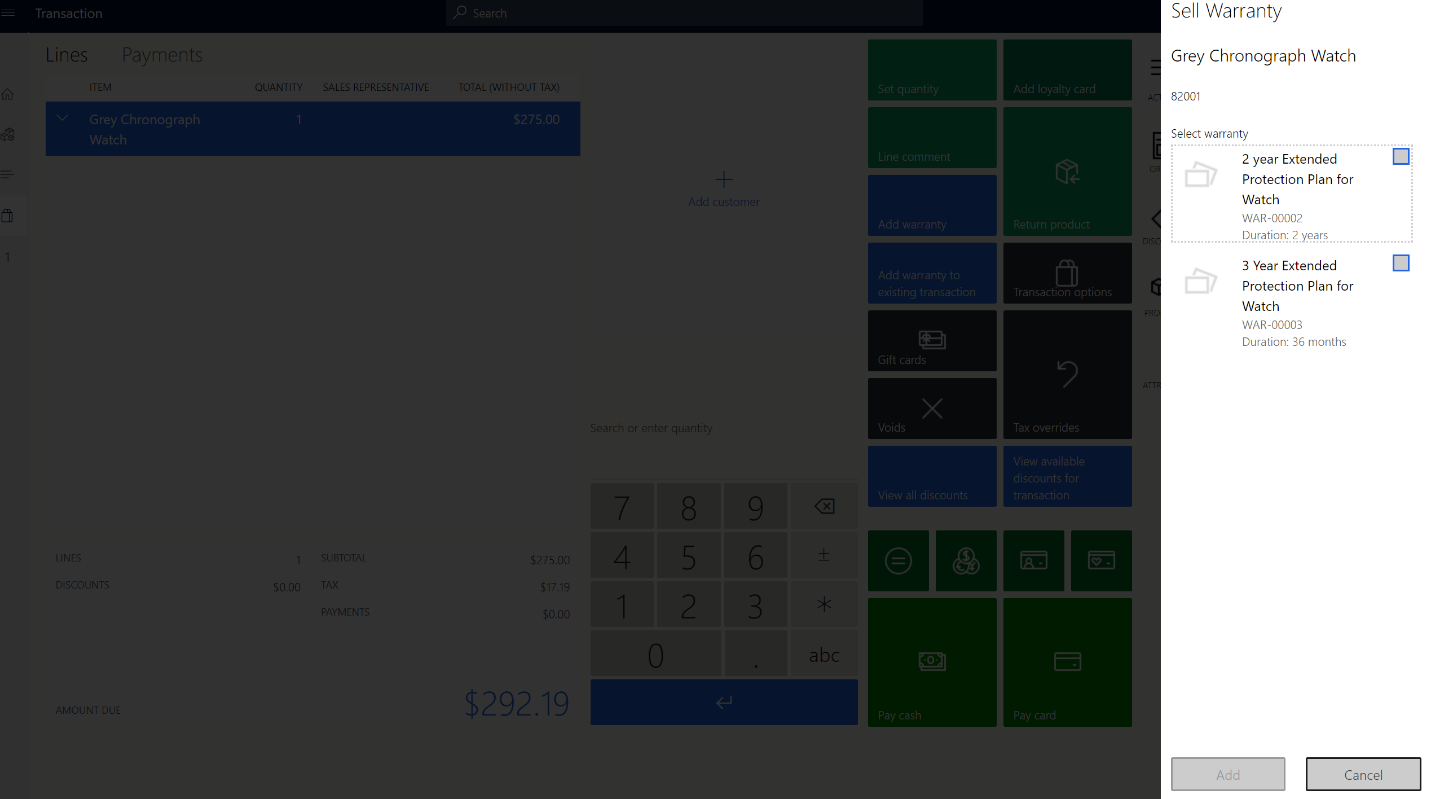This screenshot has width=1431, height=799.
Task: Click Add warranty to existing transaction tile
Action: tap(932, 273)
